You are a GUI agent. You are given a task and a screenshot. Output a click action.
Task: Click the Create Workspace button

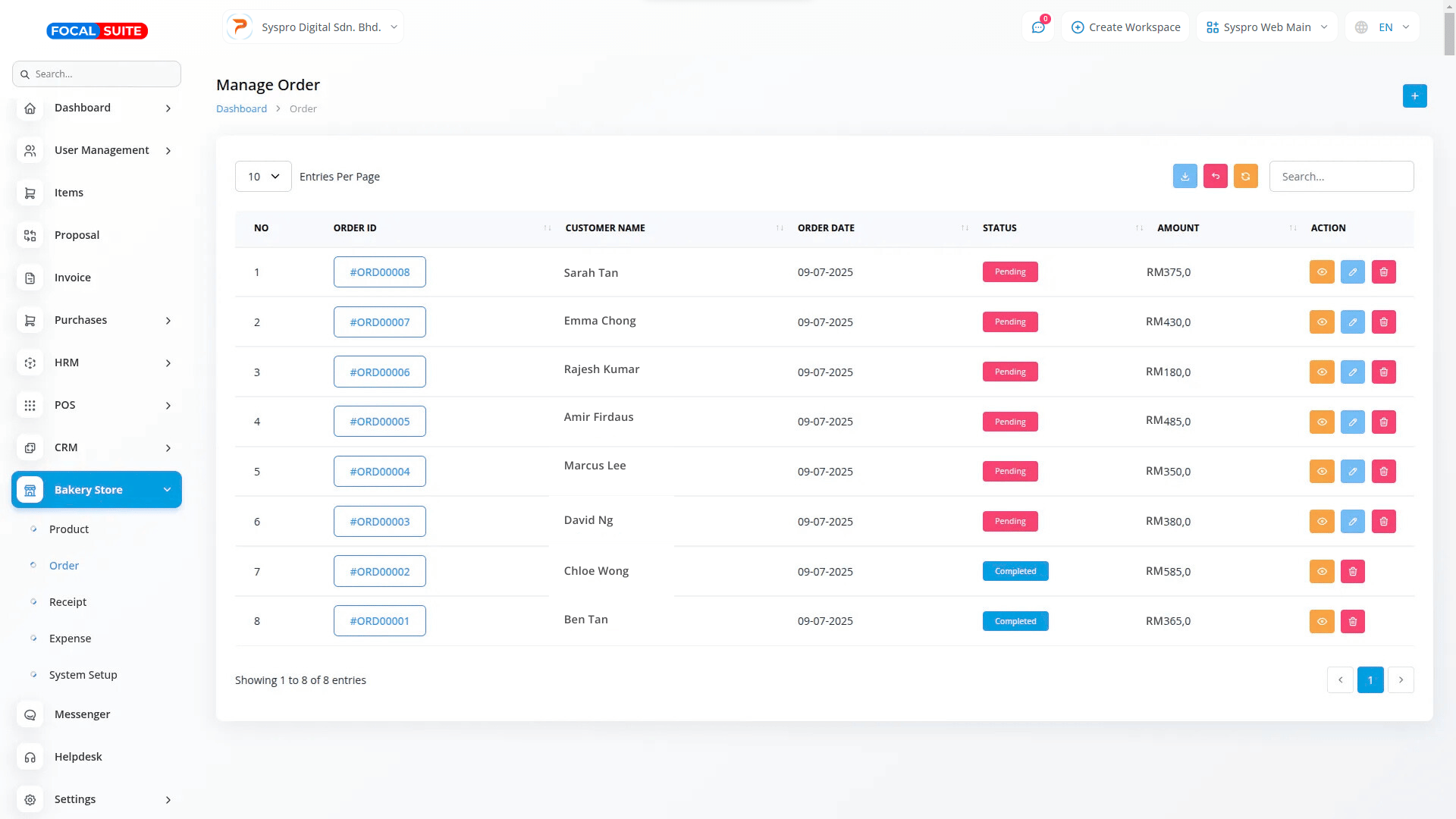click(1125, 27)
